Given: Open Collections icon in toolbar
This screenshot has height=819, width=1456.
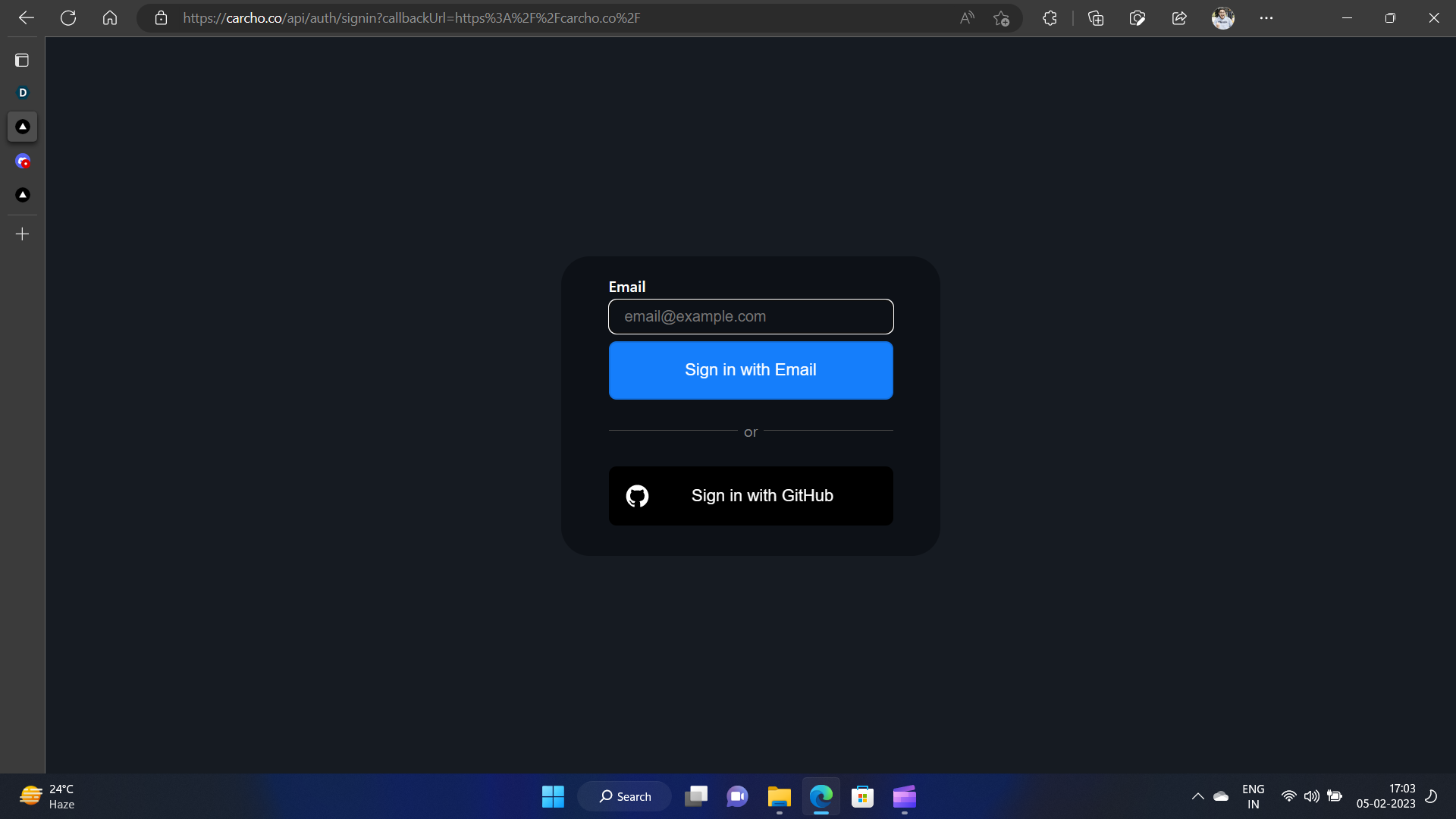Looking at the screenshot, I should pyautogui.click(x=1096, y=18).
